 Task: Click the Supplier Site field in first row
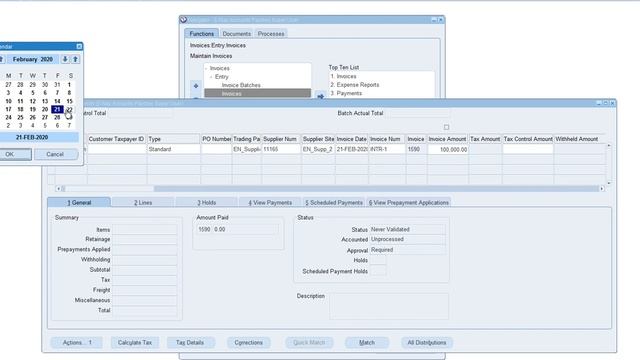318,149
